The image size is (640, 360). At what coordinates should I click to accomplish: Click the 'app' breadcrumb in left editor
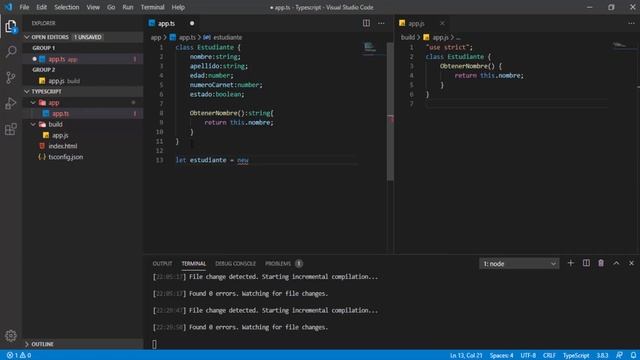click(156, 38)
